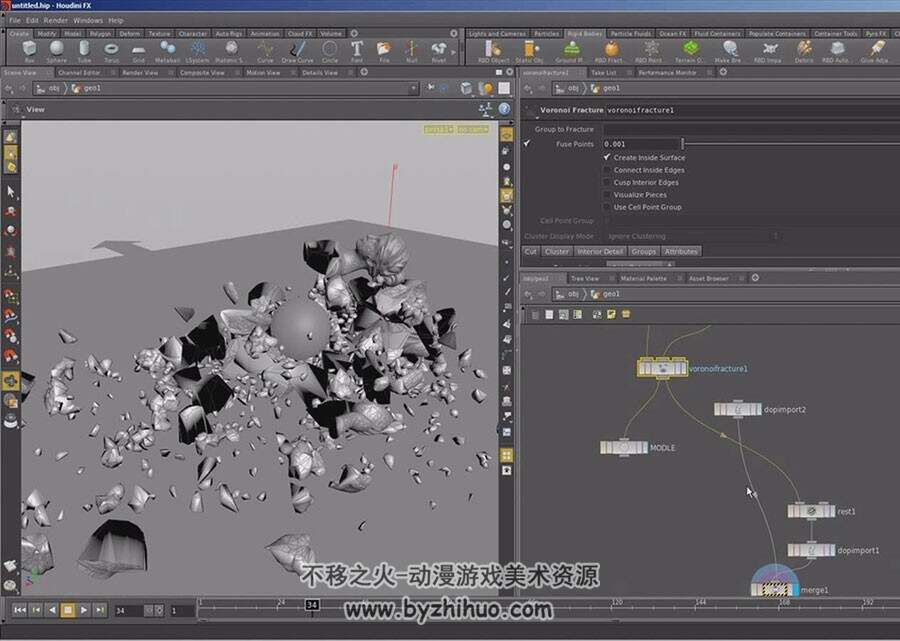Open Cluster Display Mode dropdown

coord(693,236)
